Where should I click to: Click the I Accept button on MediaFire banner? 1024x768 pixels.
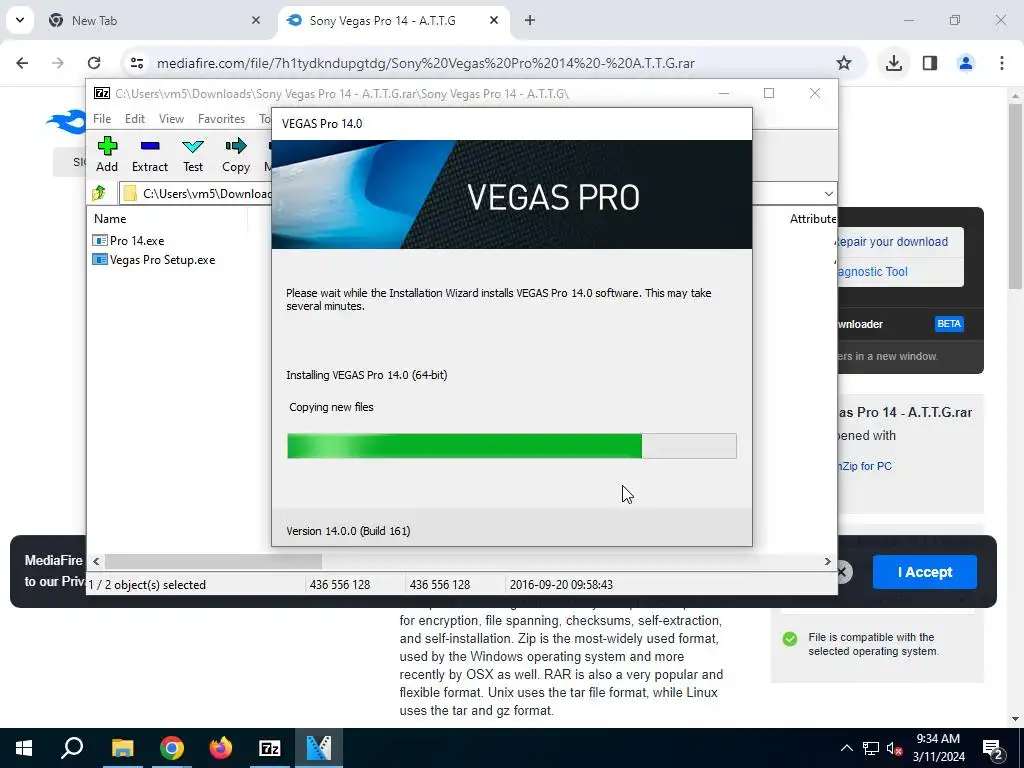(x=925, y=572)
